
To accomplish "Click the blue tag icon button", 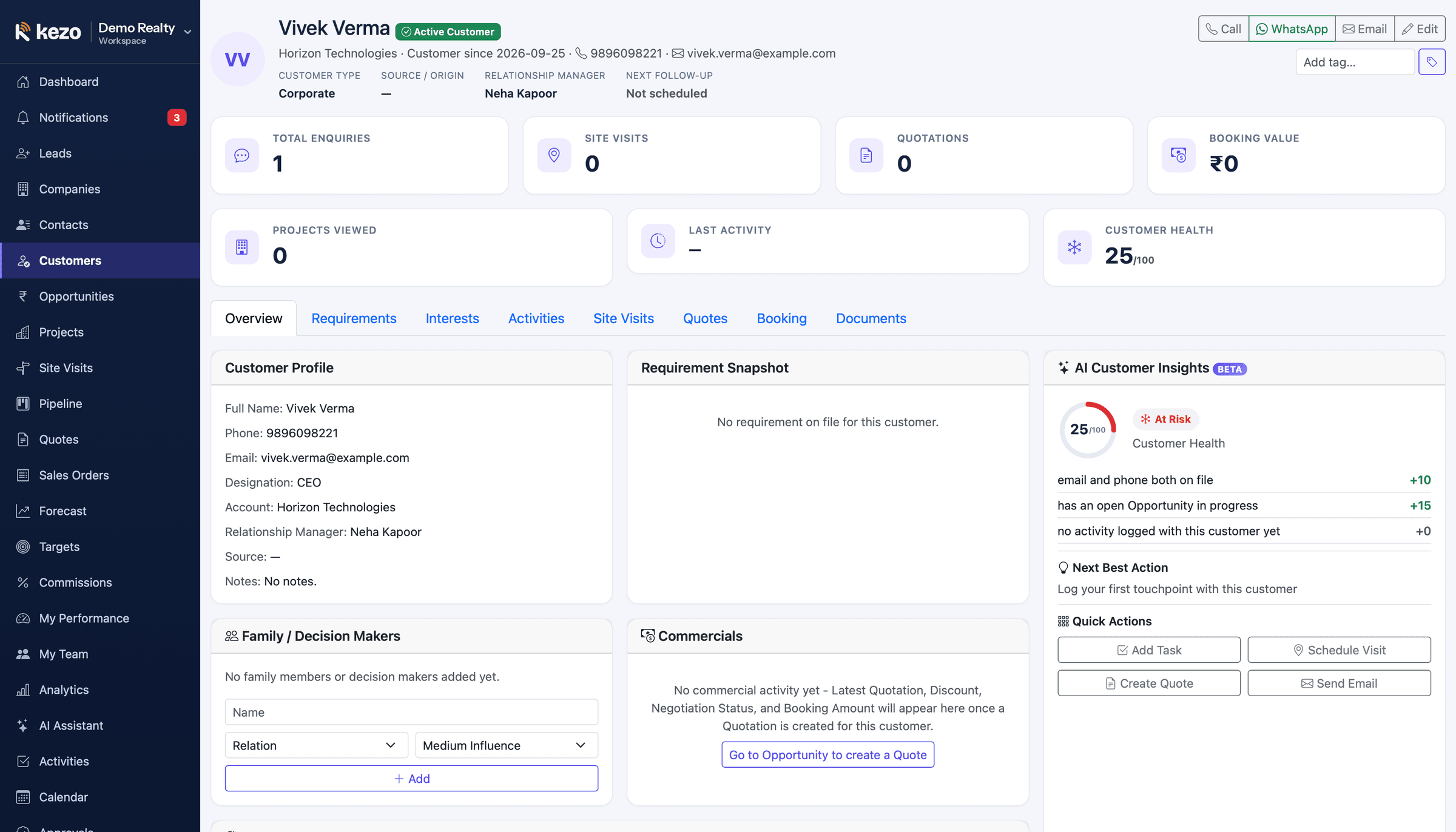I will 1432,62.
